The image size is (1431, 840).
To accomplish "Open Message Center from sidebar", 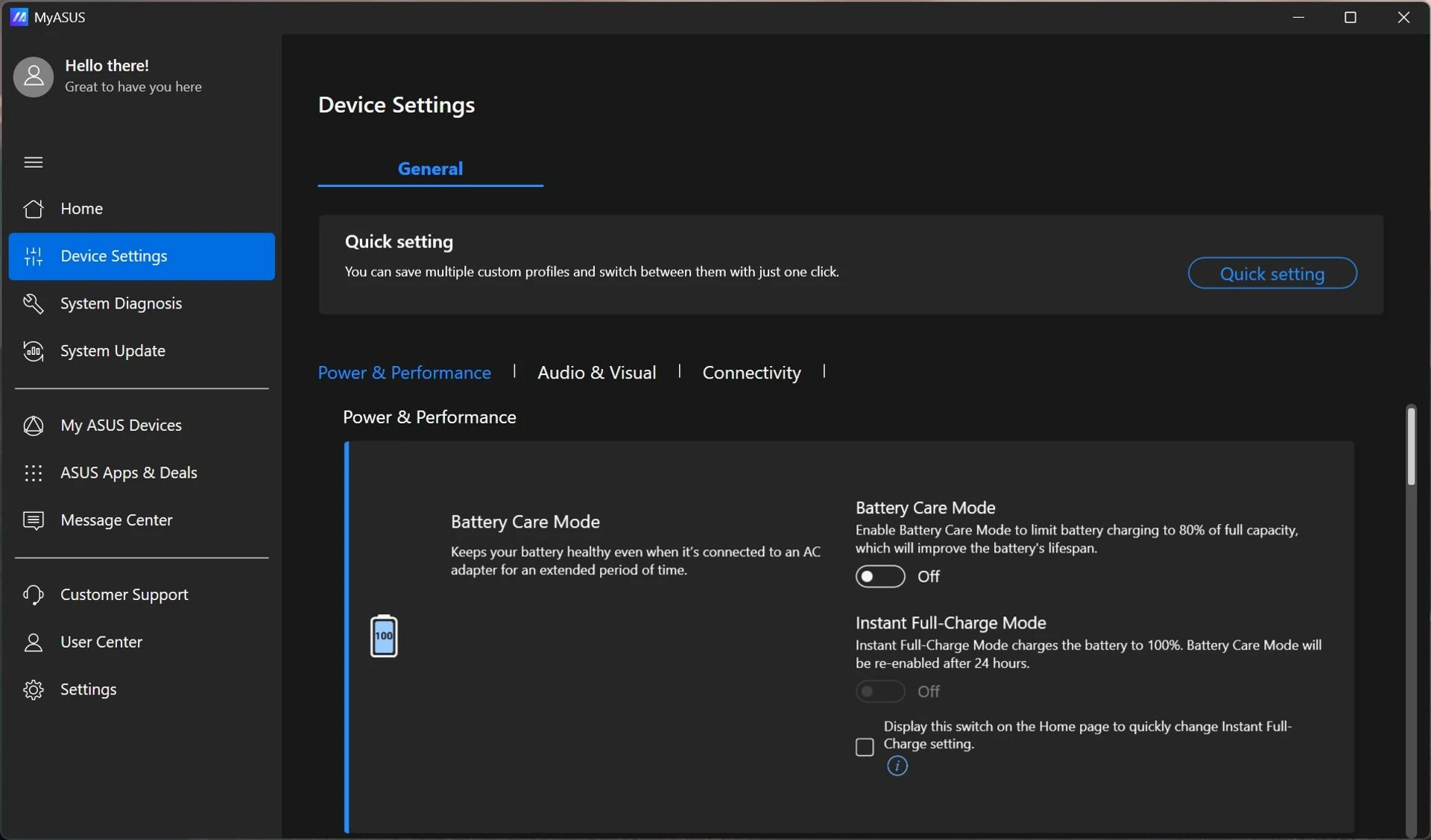I will click(142, 520).
